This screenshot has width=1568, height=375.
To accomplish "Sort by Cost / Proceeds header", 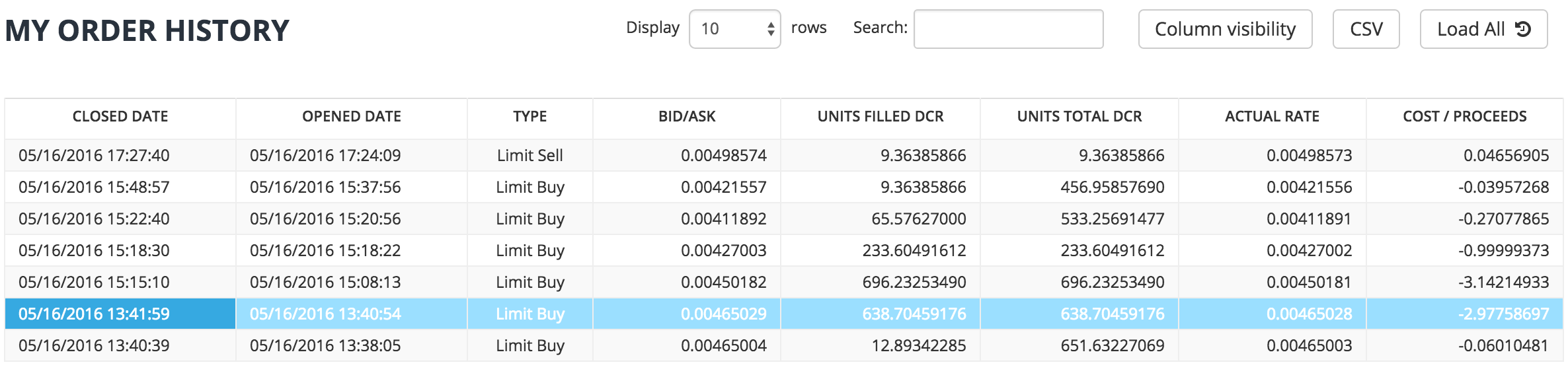I will tap(1465, 117).
